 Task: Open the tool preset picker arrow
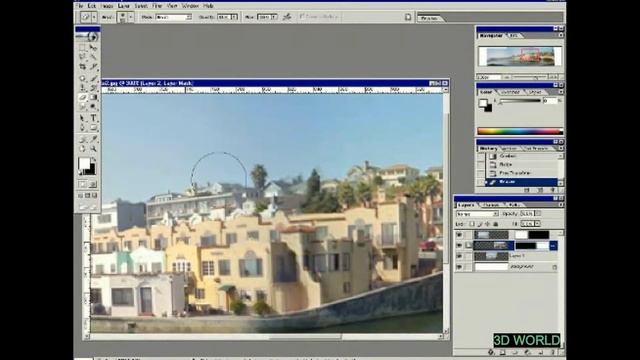click(94, 17)
